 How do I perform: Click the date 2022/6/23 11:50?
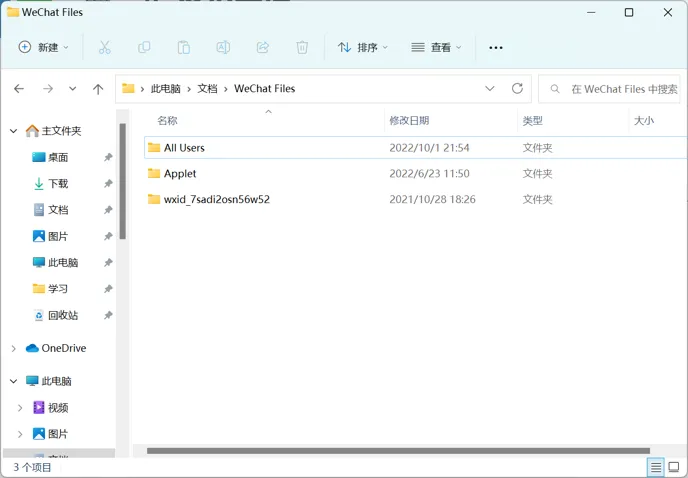click(429, 174)
